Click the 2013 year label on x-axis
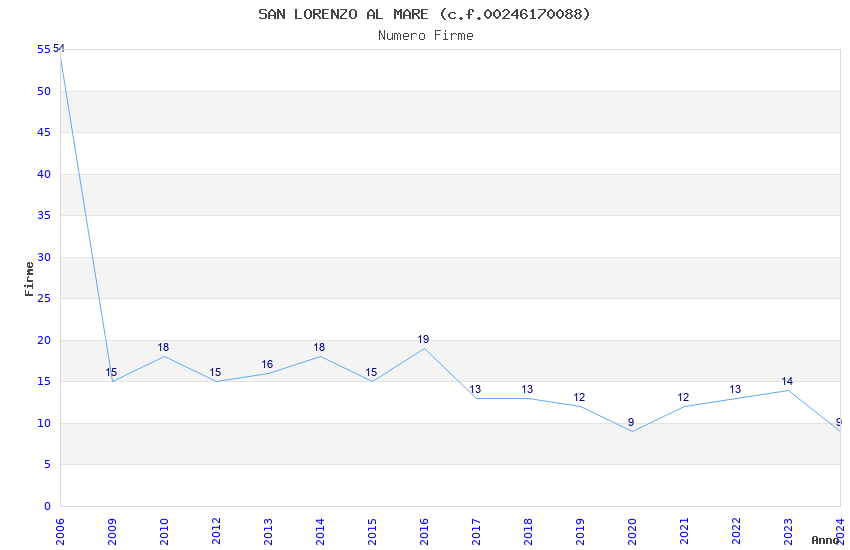 click(x=268, y=530)
